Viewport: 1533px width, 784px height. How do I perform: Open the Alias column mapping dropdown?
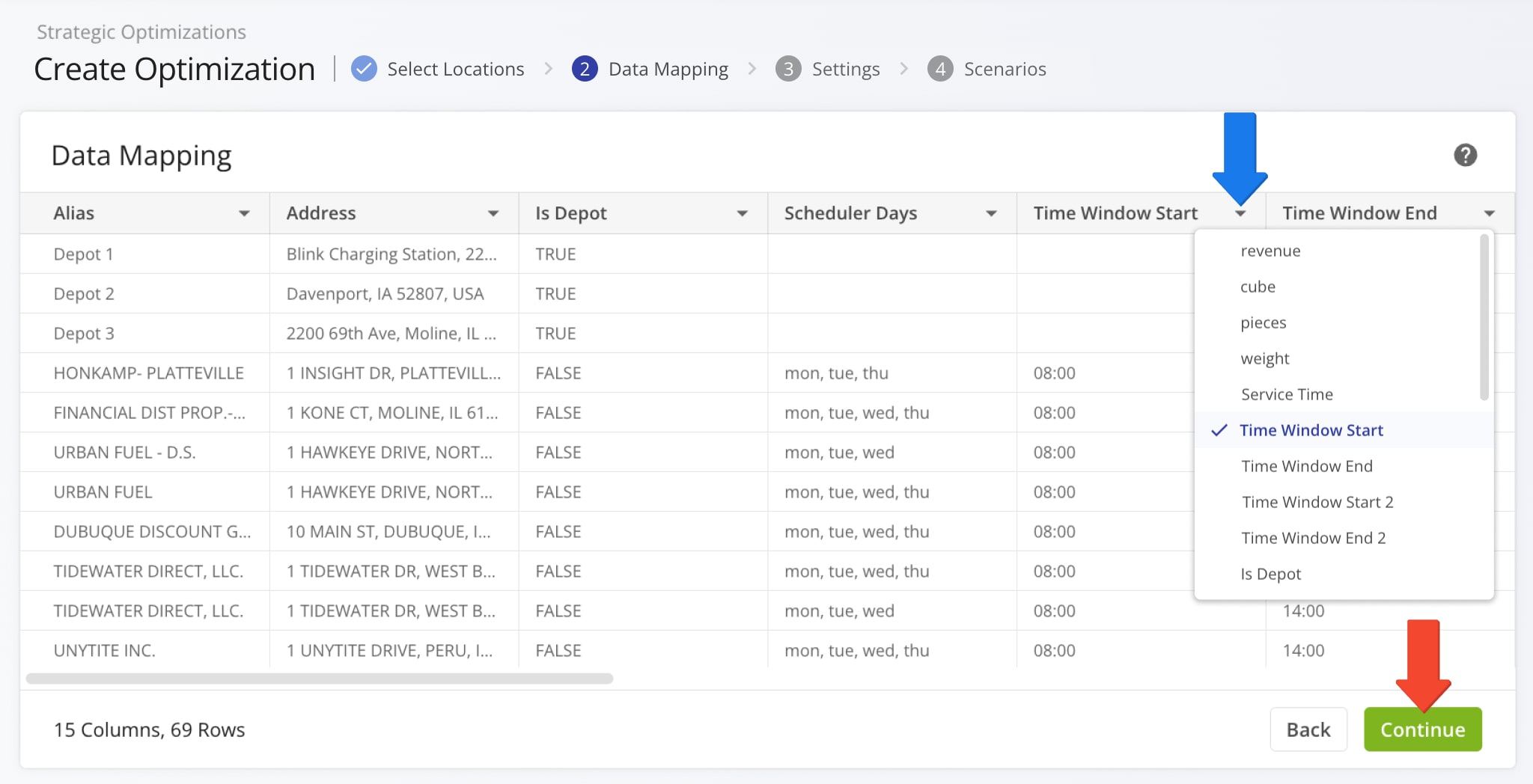245,213
